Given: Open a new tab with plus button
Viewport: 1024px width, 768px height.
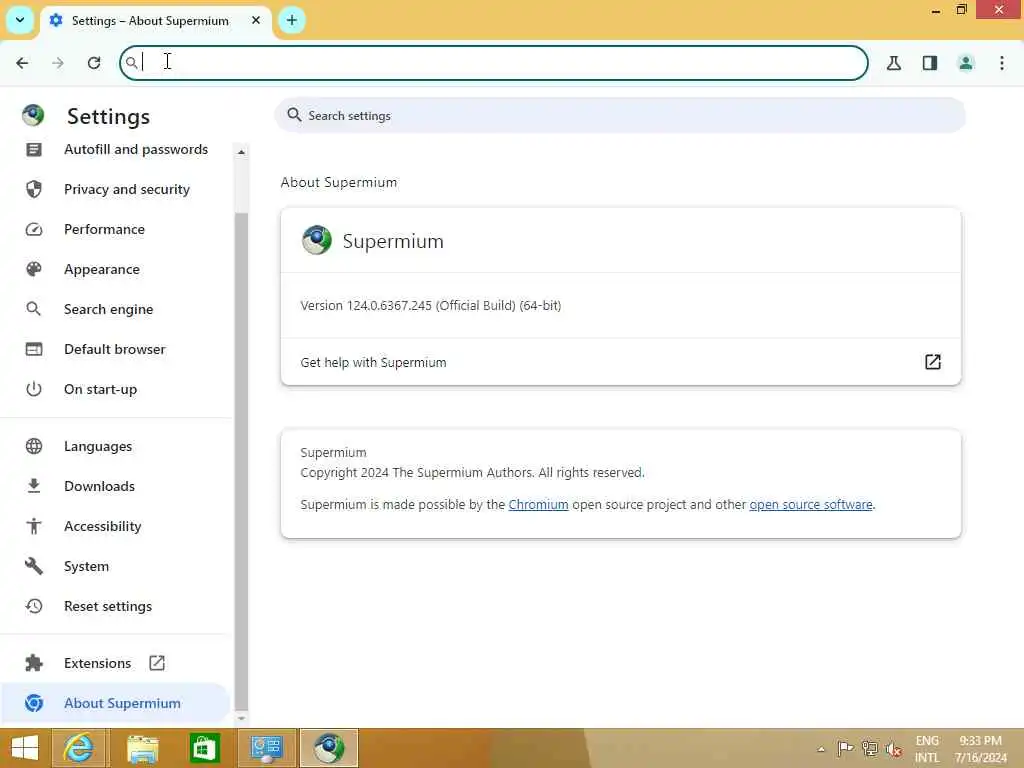Looking at the screenshot, I should pyautogui.click(x=292, y=20).
